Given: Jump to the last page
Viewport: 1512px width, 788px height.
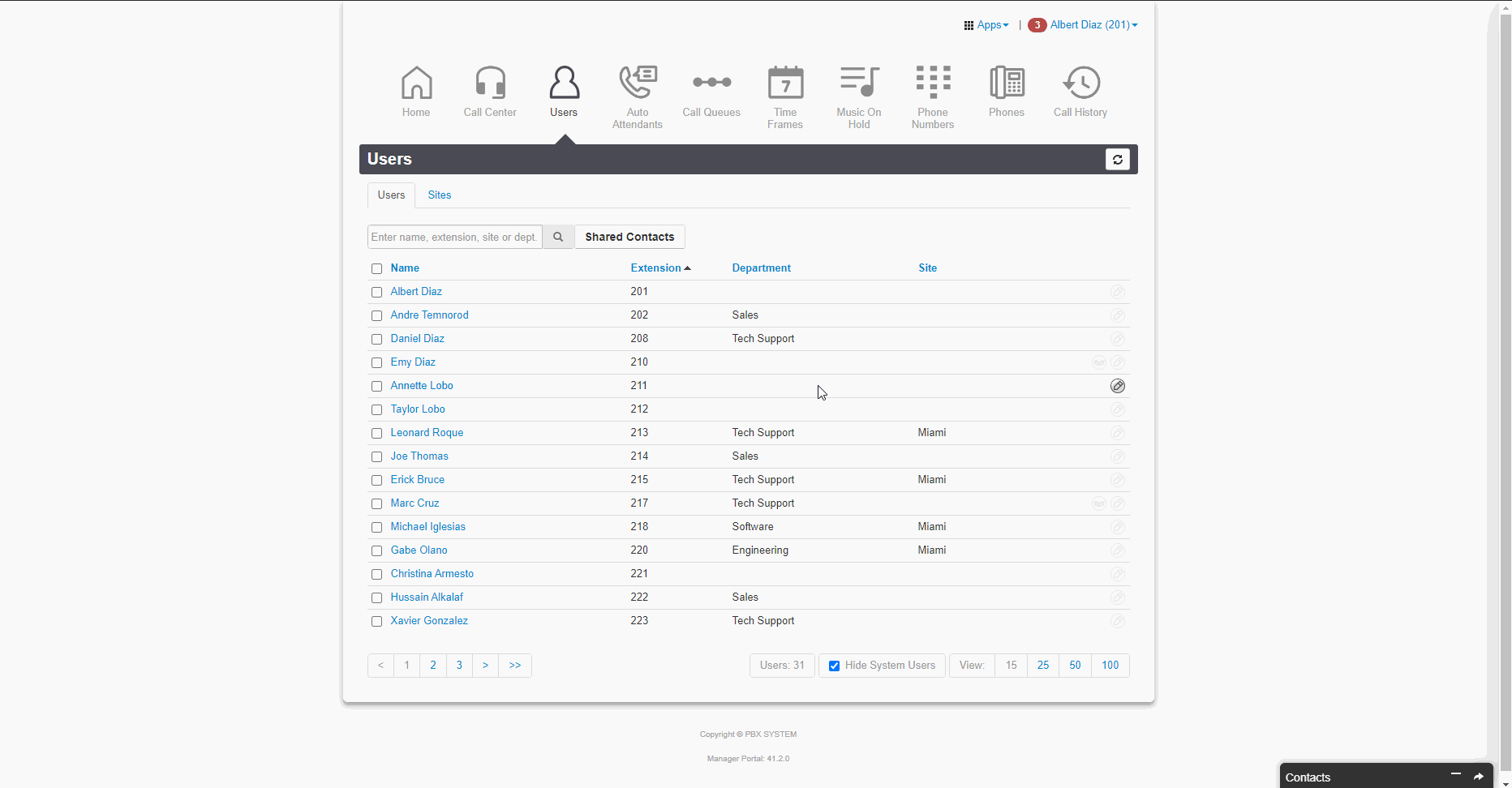Looking at the screenshot, I should (515, 666).
